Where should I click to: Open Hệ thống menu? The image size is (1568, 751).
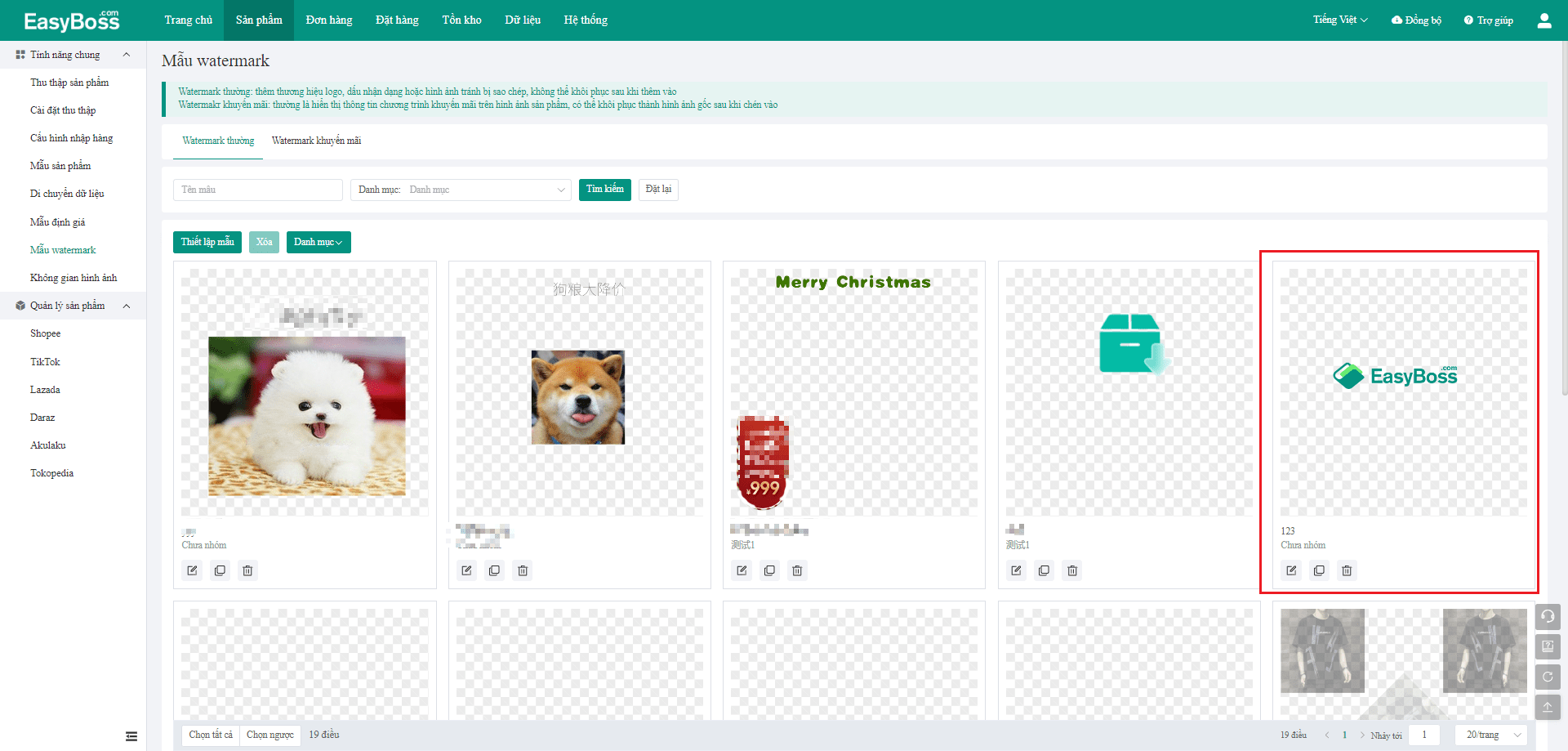586,20
